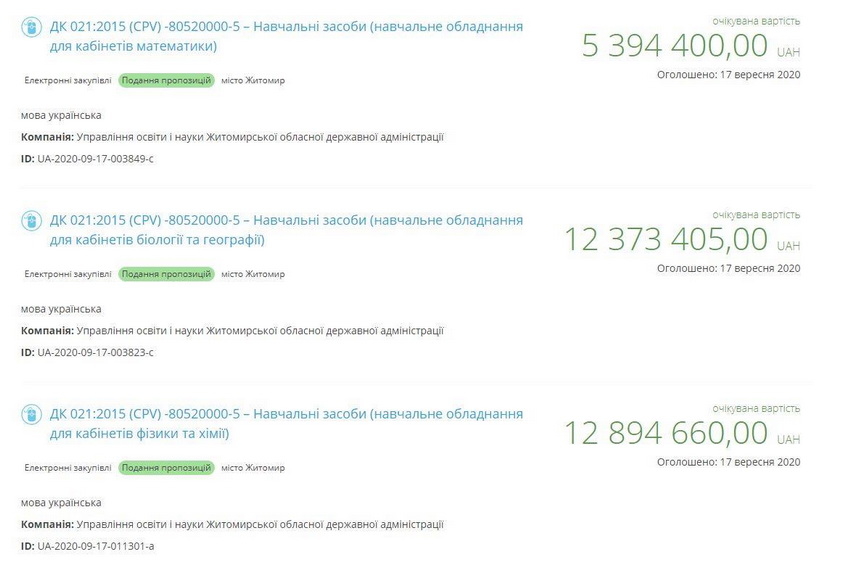Click 'мова українська' under the physics tender
This screenshot has width=850, height=569.
pos(61,503)
